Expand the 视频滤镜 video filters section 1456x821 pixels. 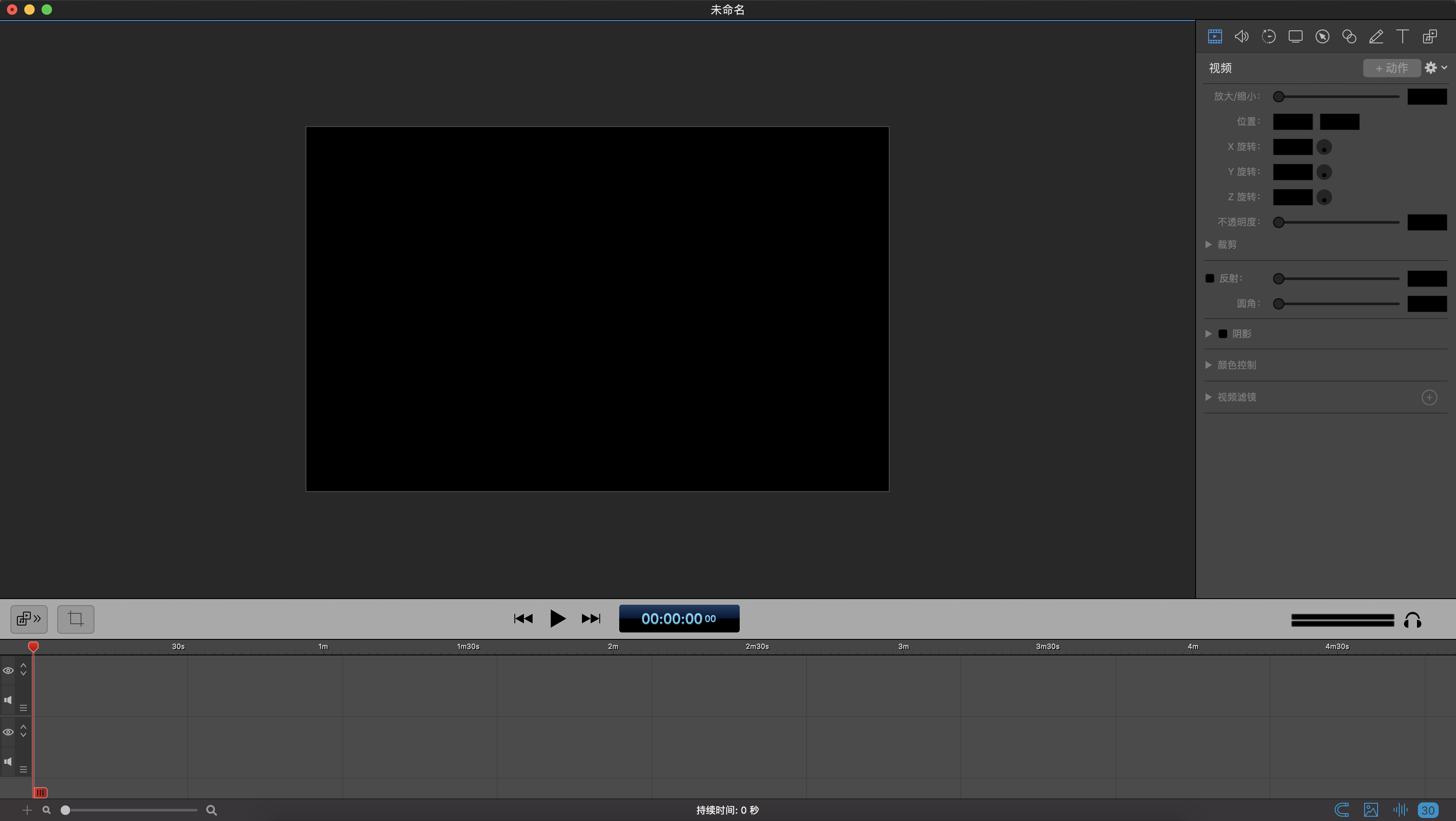point(1209,397)
